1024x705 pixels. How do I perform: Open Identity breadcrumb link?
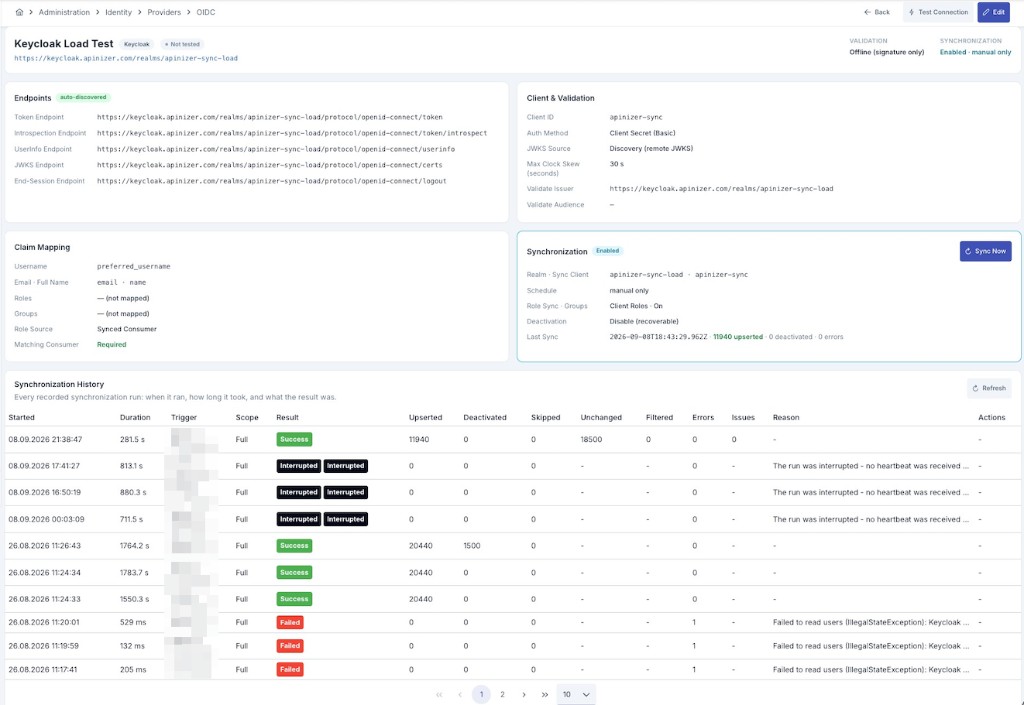pos(118,12)
